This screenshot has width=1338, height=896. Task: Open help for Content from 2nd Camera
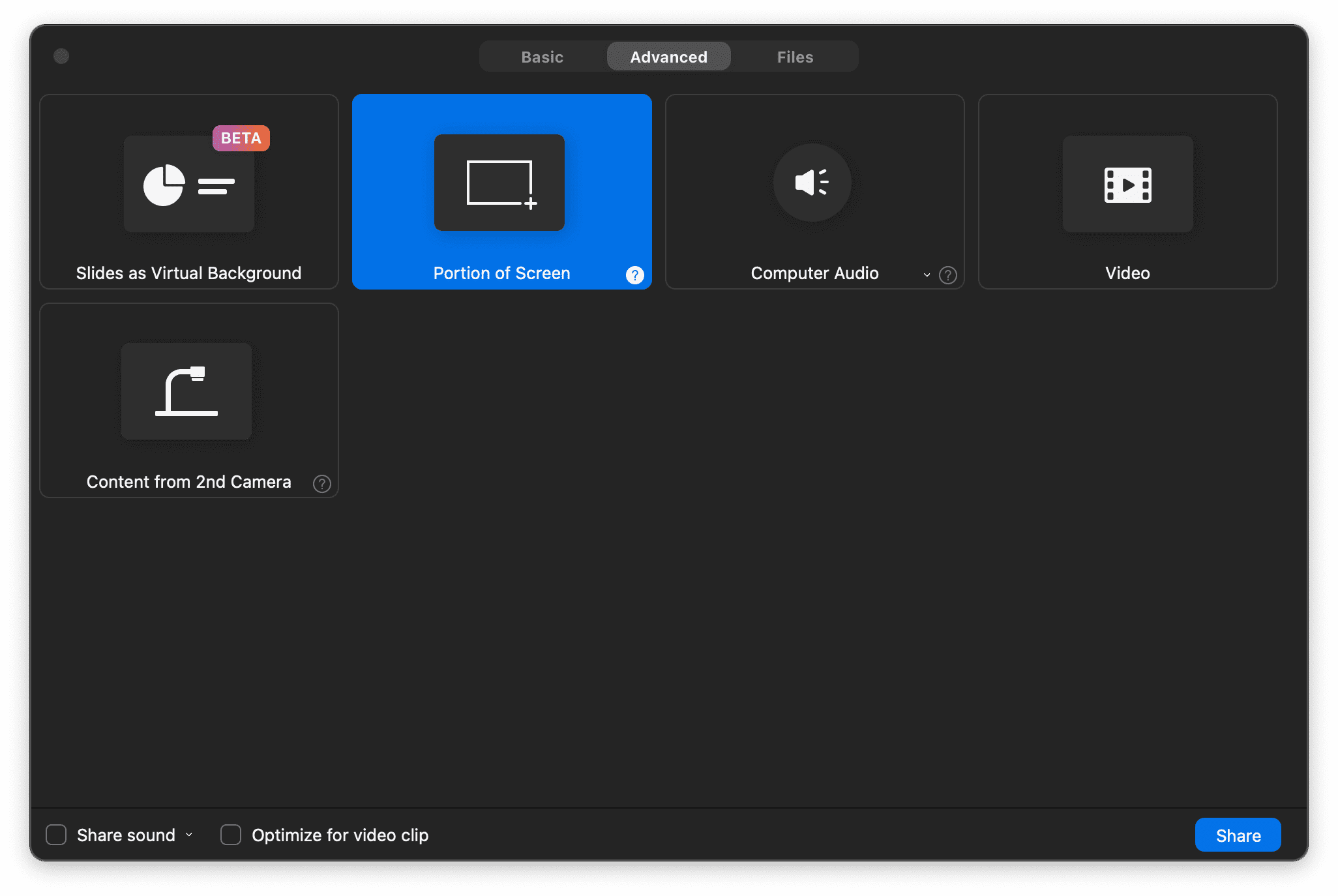(x=322, y=484)
